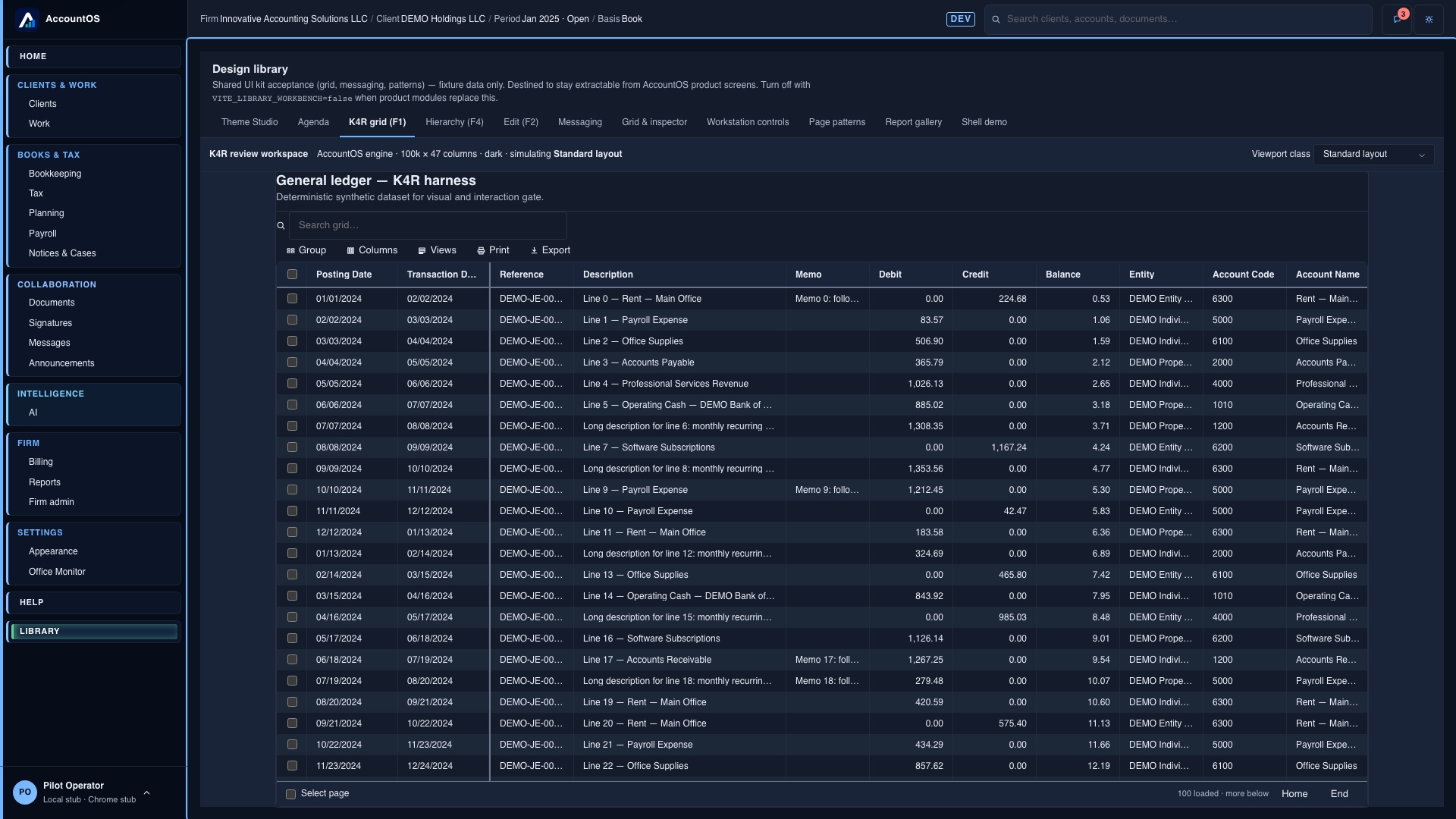The image size is (1456, 819).
Task: Click the Export toolbar button
Action: coord(551,250)
